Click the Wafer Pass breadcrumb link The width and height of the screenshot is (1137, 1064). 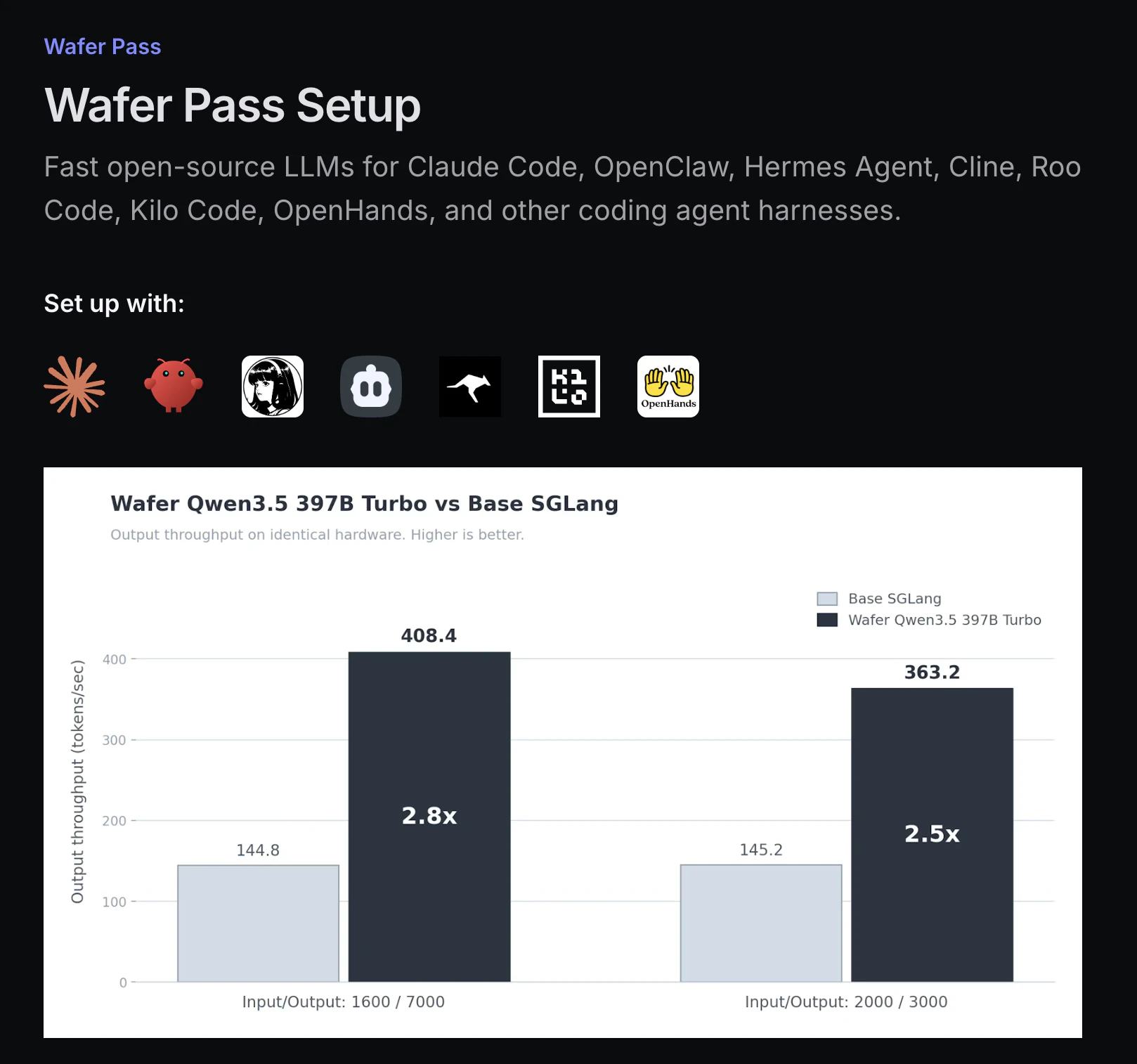[x=103, y=46]
